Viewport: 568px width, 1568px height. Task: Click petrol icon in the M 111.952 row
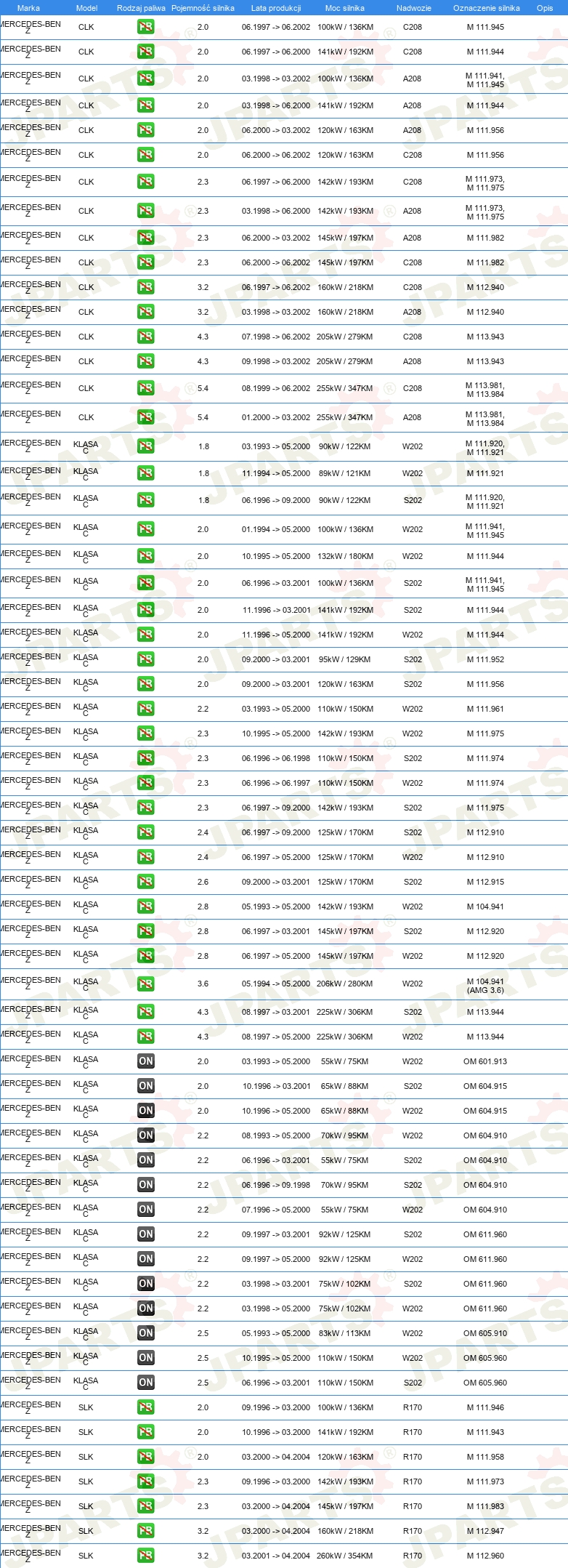coord(146,659)
